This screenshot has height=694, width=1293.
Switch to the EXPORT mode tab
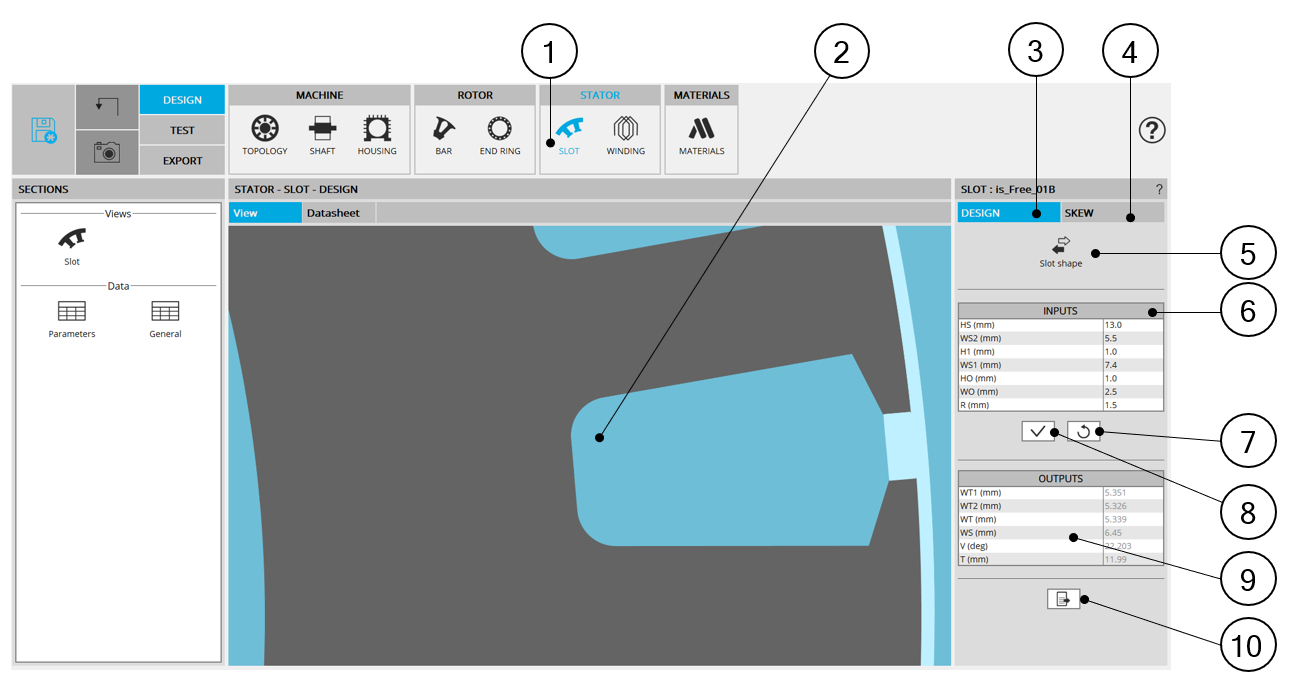pyautogui.click(x=182, y=160)
